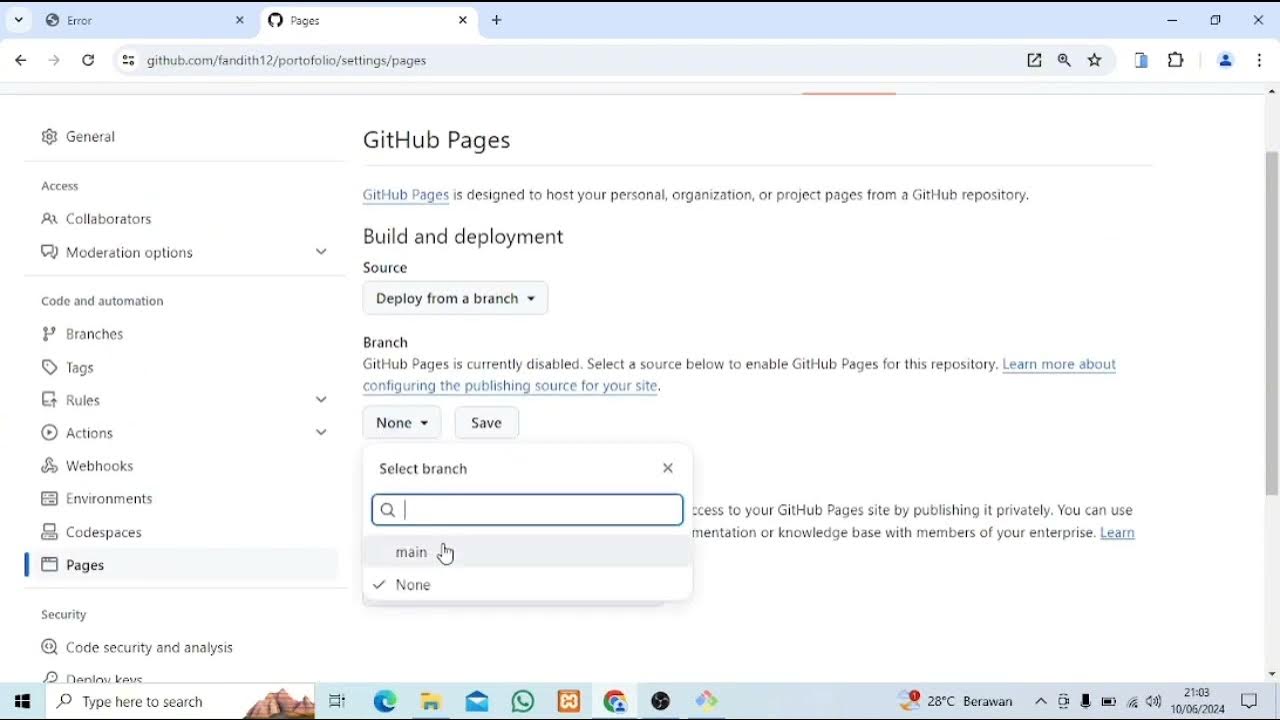Click the Moderation options comment icon
The width and height of the screenshot is (1280, 720).
[49, 252]
